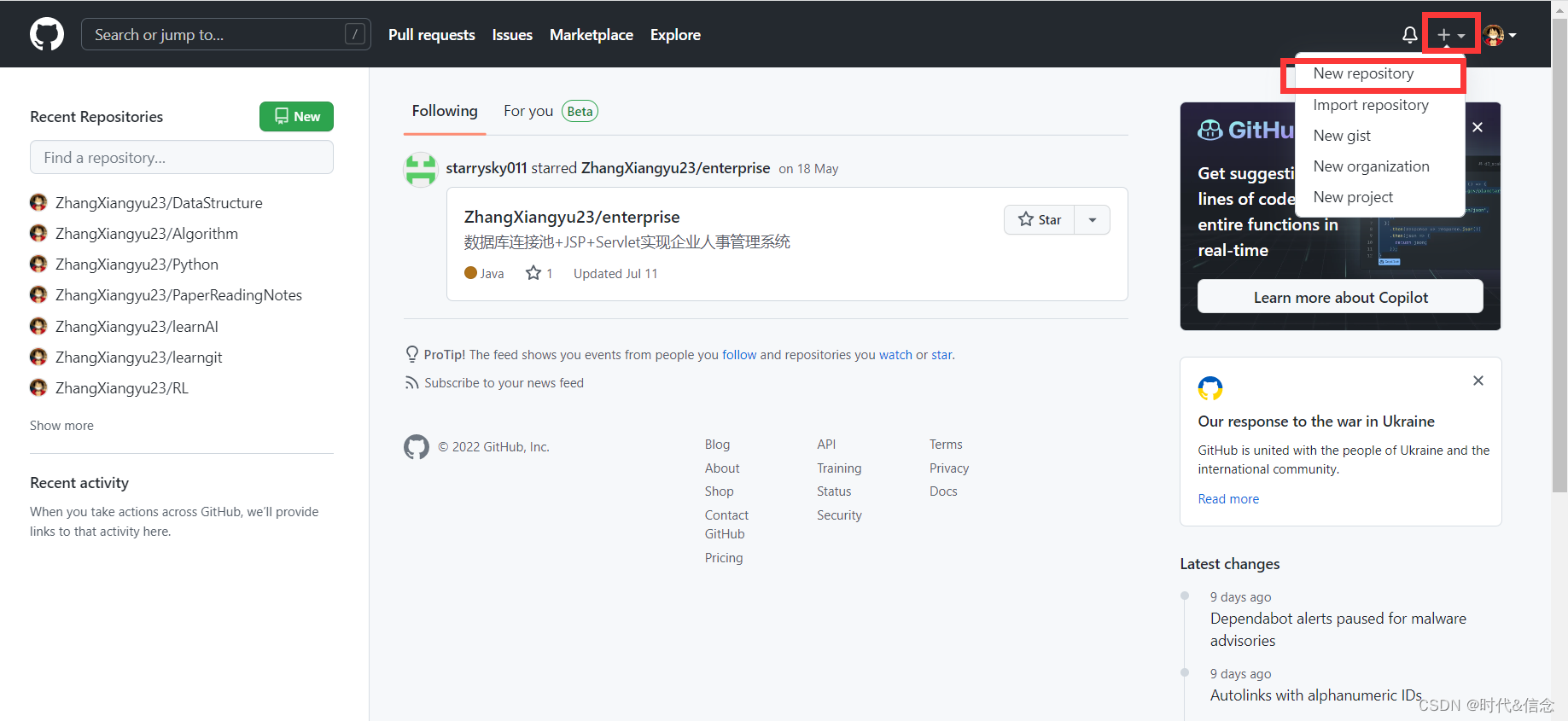Click the green New repository button

(x=296, y=117)
